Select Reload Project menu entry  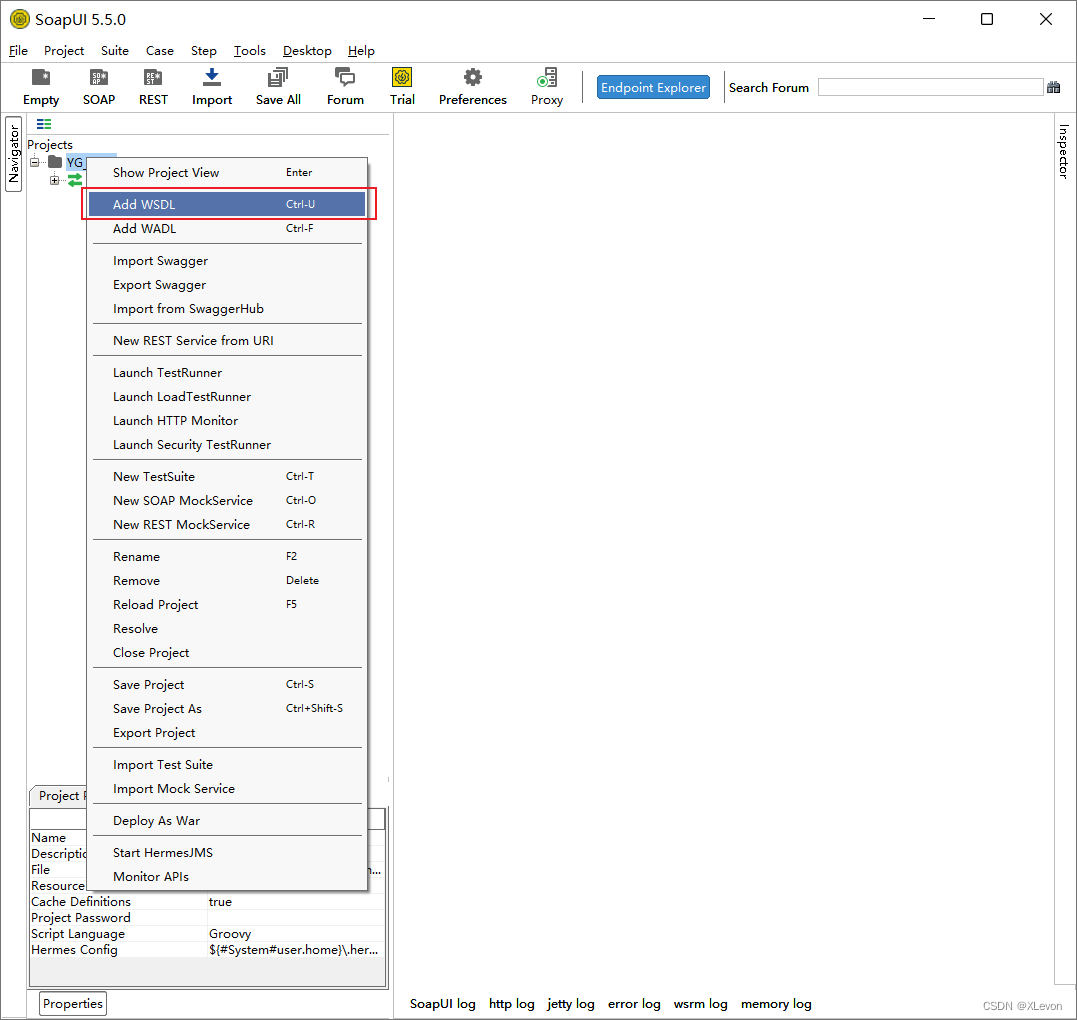tap(227, 604)
